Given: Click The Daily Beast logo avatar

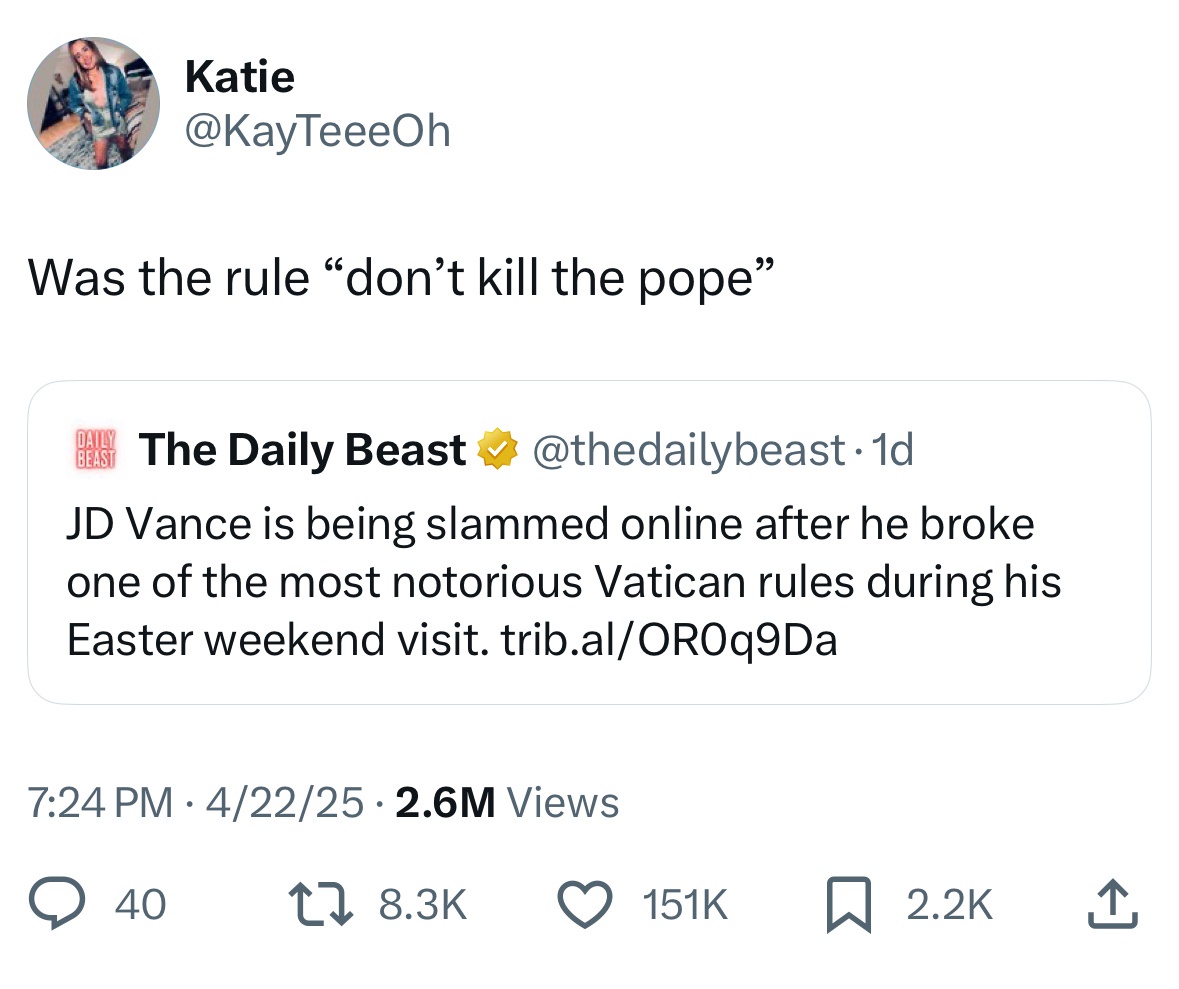Looking at the screenshot, I should pyautogui.click(x=97, y=449).
